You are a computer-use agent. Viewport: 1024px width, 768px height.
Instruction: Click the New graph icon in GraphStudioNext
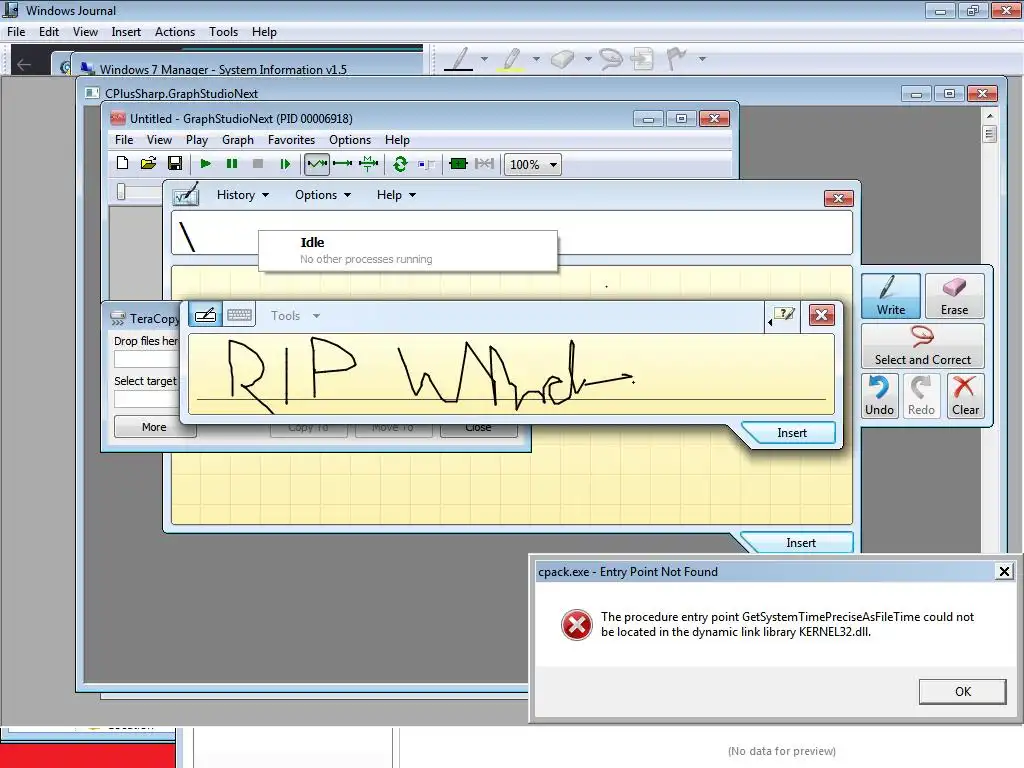pyautogui.click(x=122, y=163)
